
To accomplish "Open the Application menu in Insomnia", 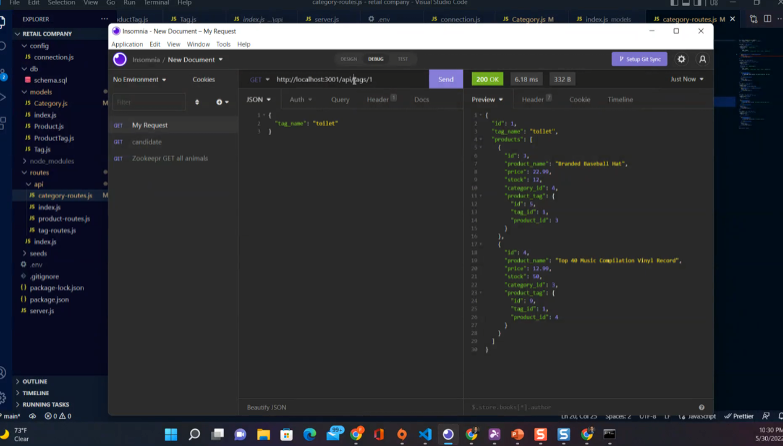I will pos(127,44).
